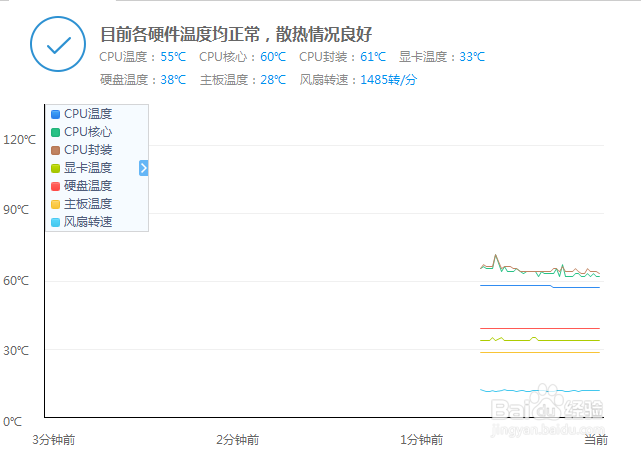Select CPU核心 legend label
This screenshot has height=452, width=641.
[88, 132]
